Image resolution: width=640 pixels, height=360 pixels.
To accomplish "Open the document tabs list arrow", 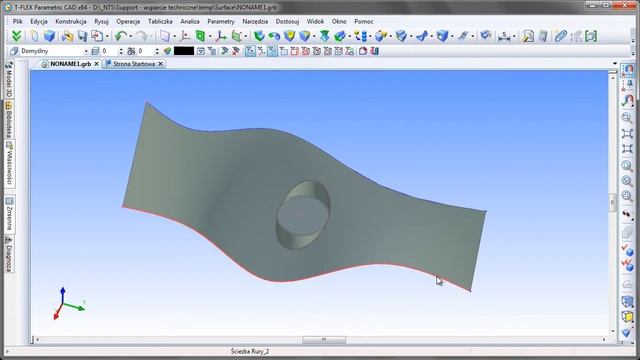I will click(615, 64).
